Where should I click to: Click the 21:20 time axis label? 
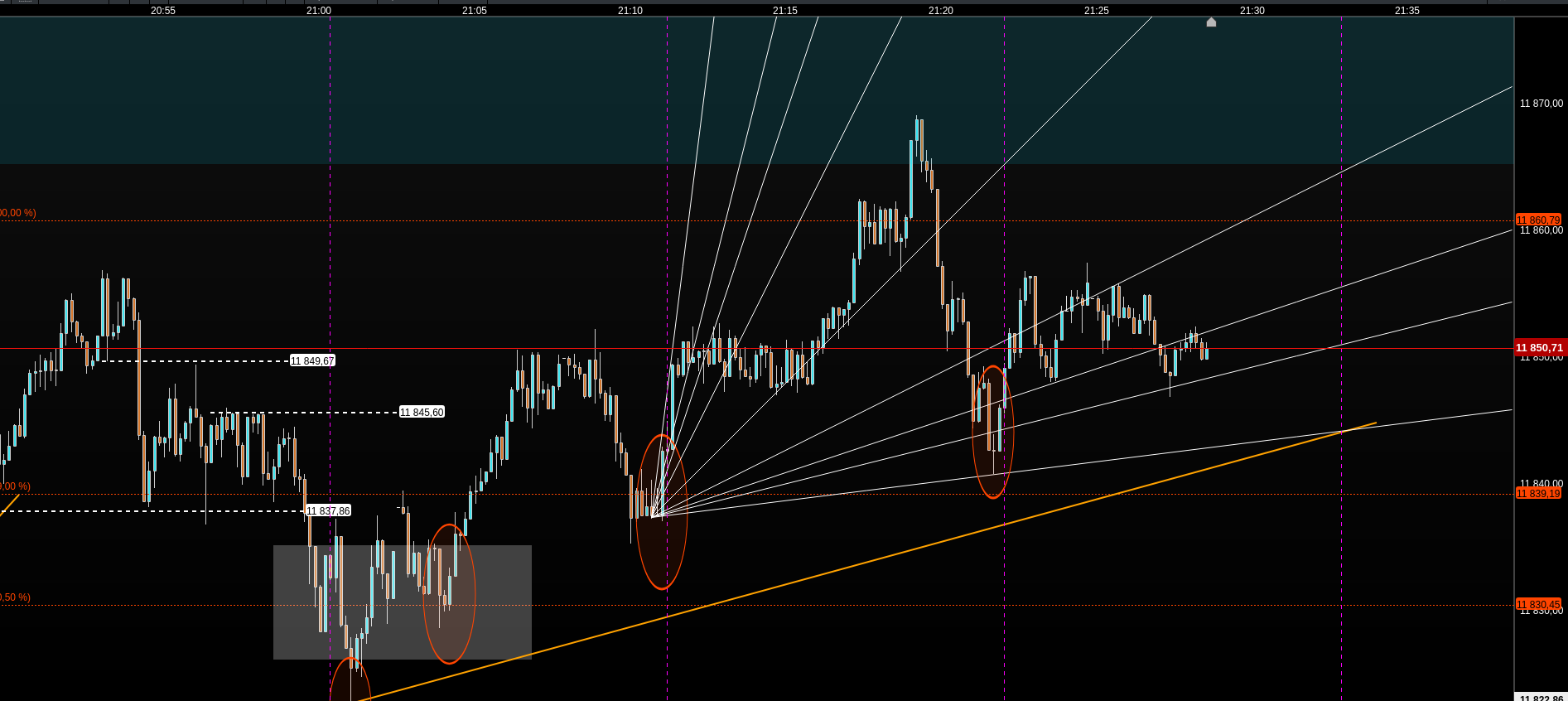(x=941, y=11)
